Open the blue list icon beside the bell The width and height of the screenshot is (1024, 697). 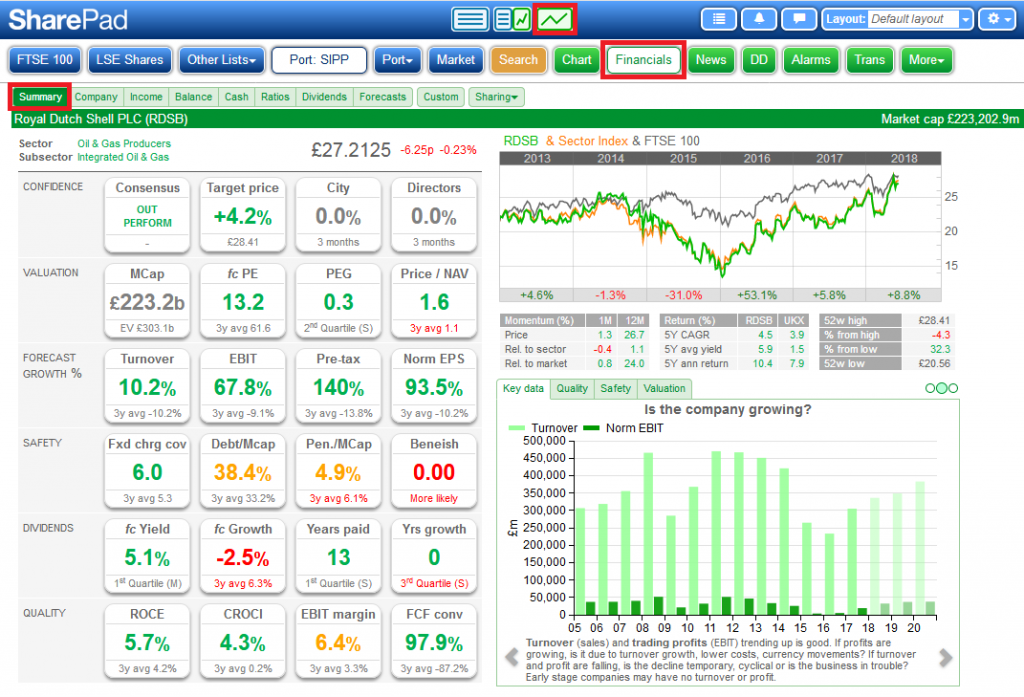point(719,19)
